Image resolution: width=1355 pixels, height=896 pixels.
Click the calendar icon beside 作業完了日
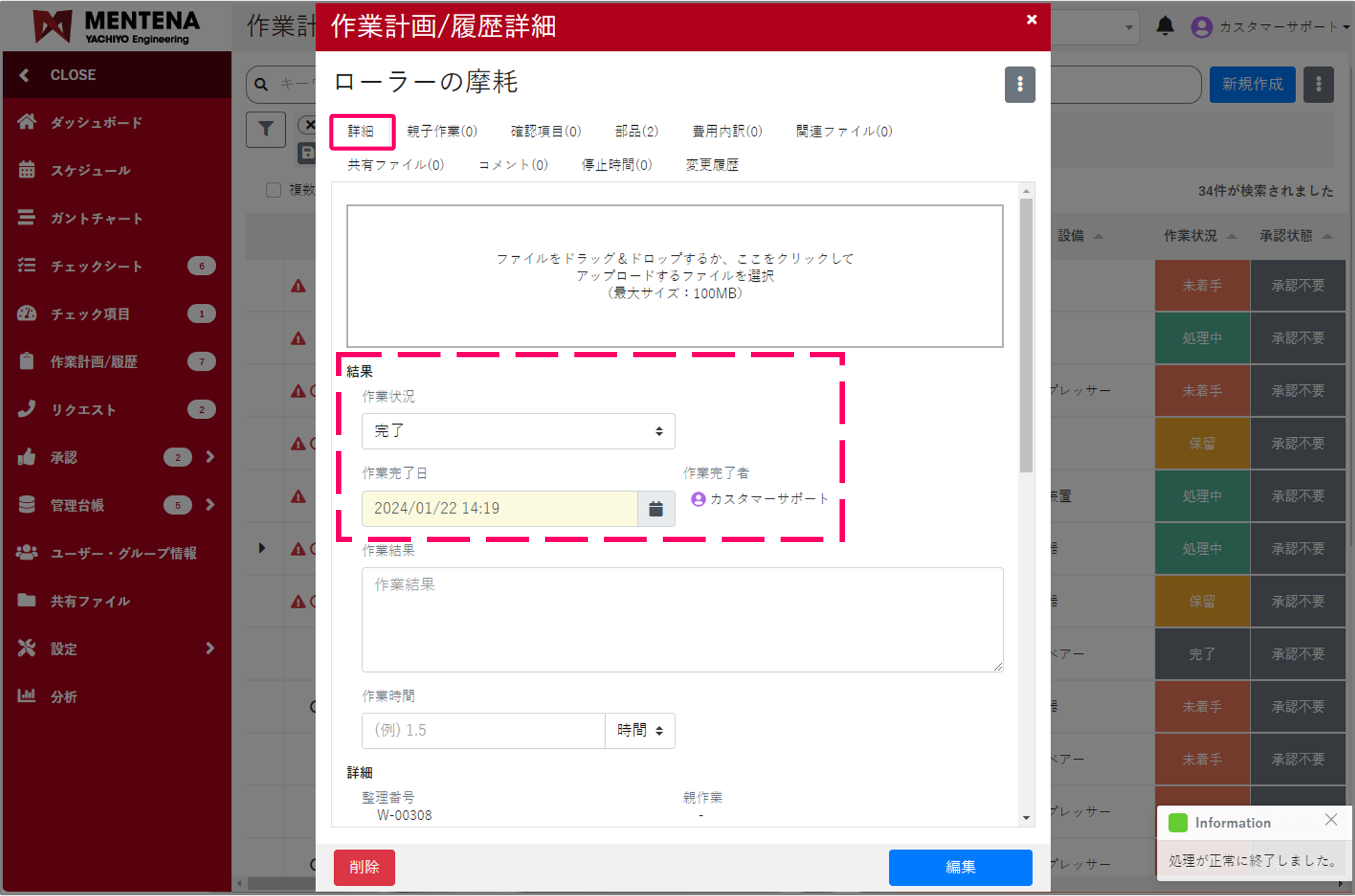tap(655, 509)
